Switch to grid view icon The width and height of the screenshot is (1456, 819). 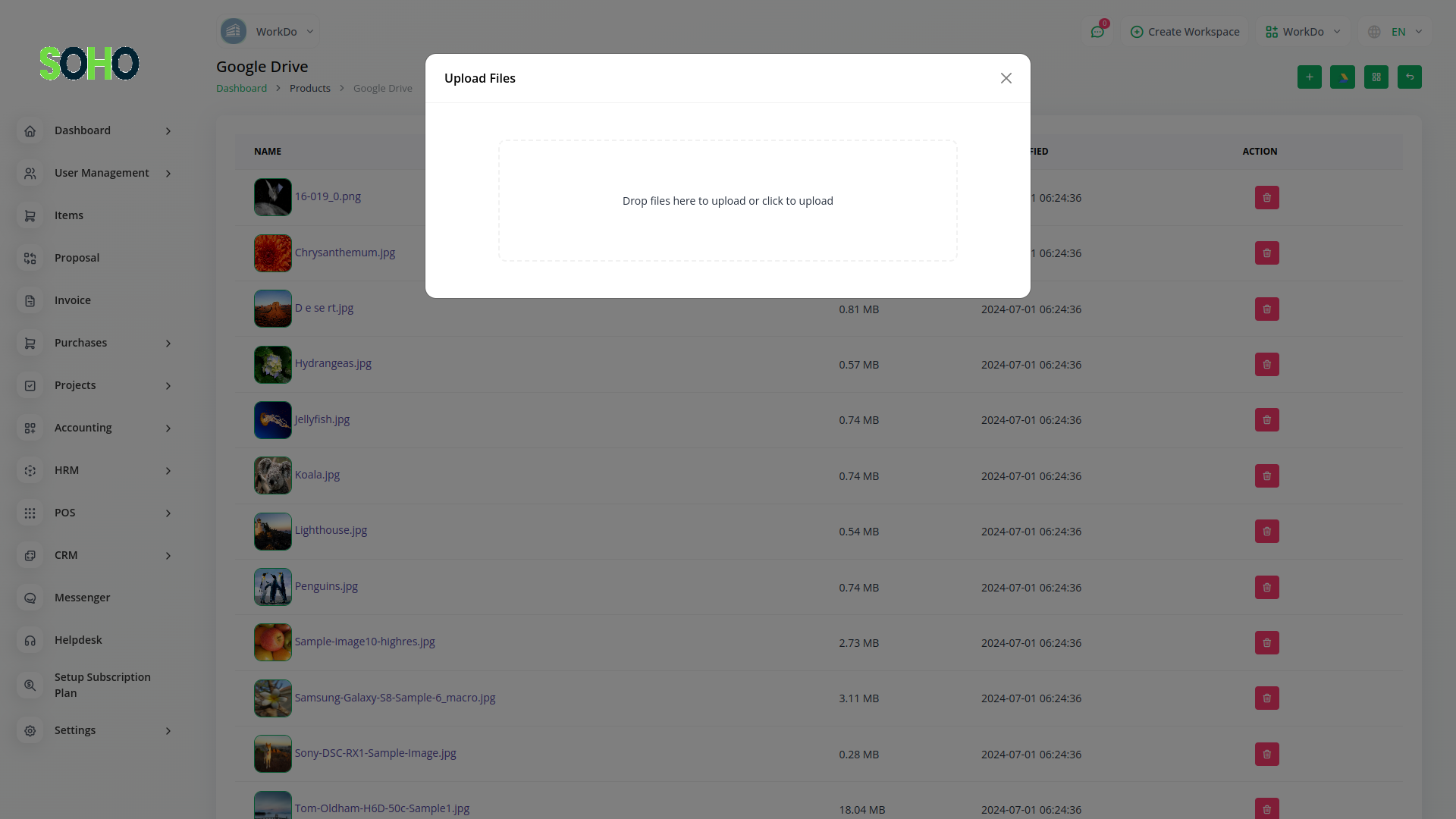click(1376, 77)
